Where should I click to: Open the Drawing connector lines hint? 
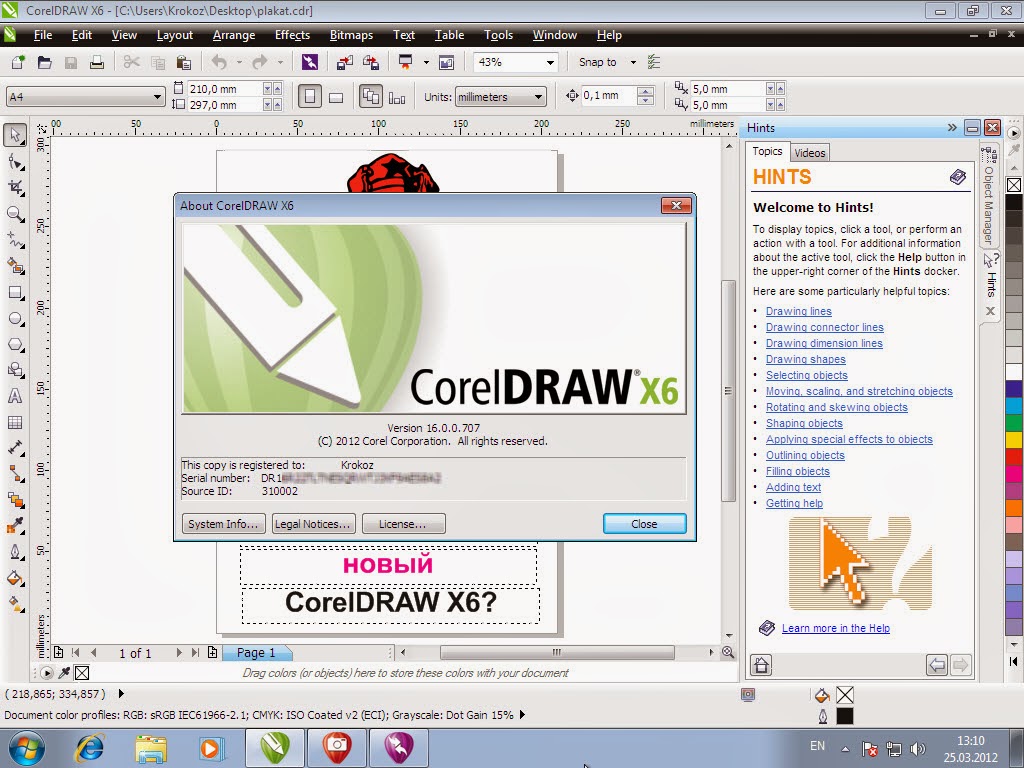824,327
